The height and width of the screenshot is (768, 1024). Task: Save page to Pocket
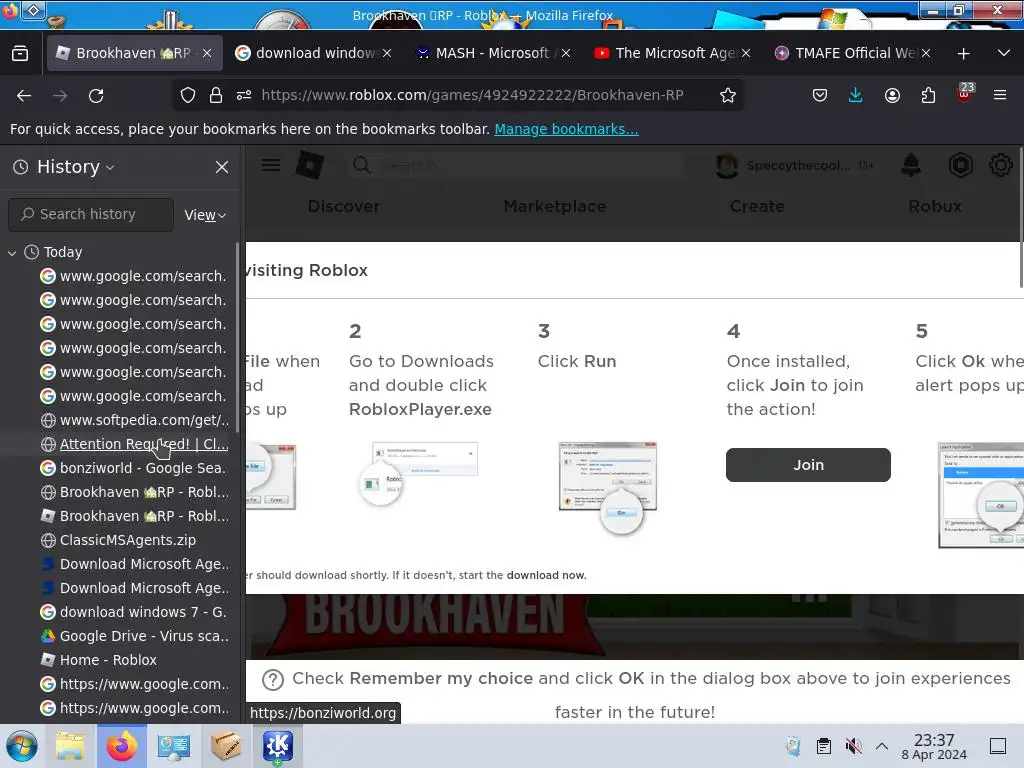[x=820, y=95]
